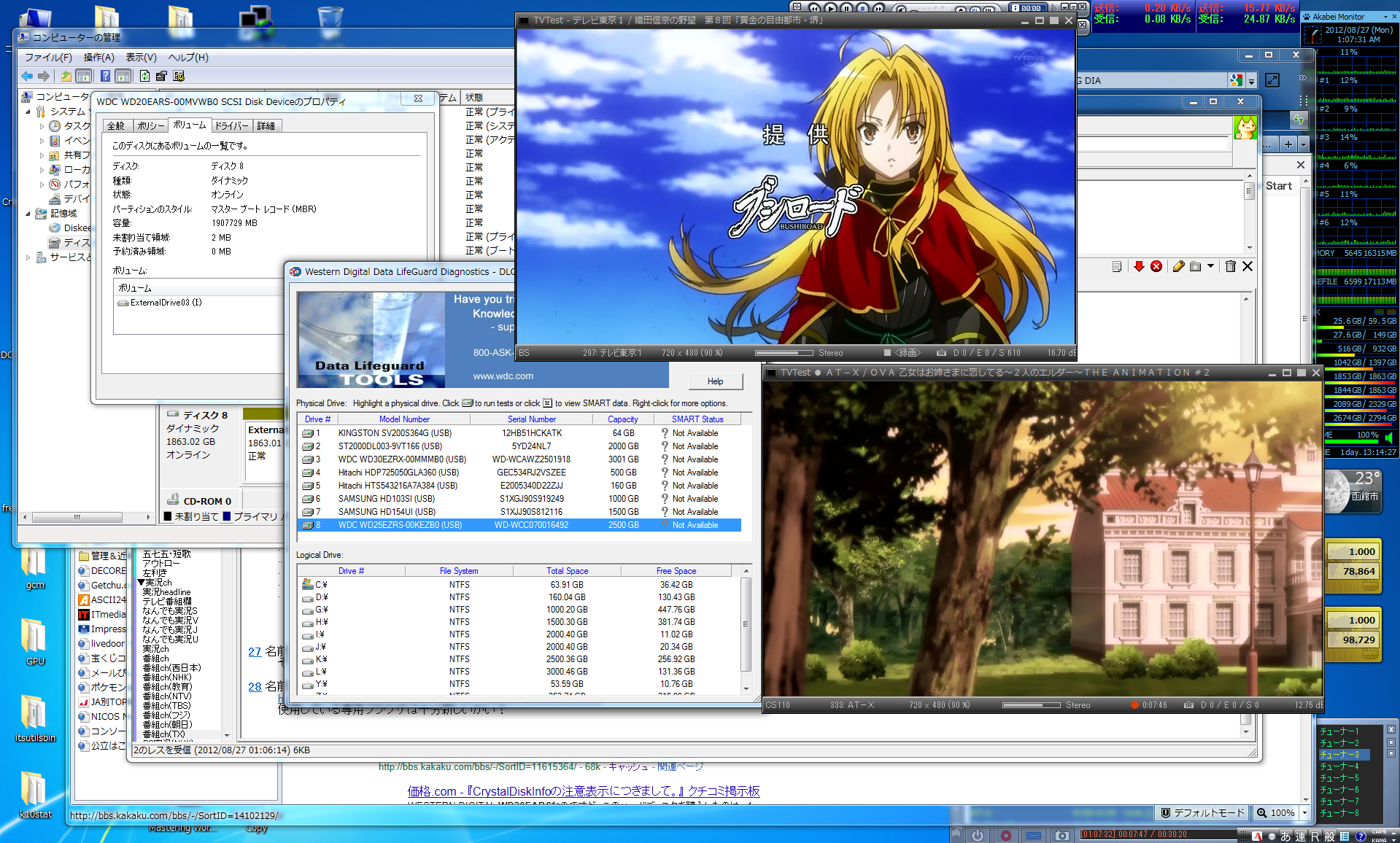The image size is (1400, 843).
Task: Click the fullscreen expand icon
Action: coord(1272,80)
